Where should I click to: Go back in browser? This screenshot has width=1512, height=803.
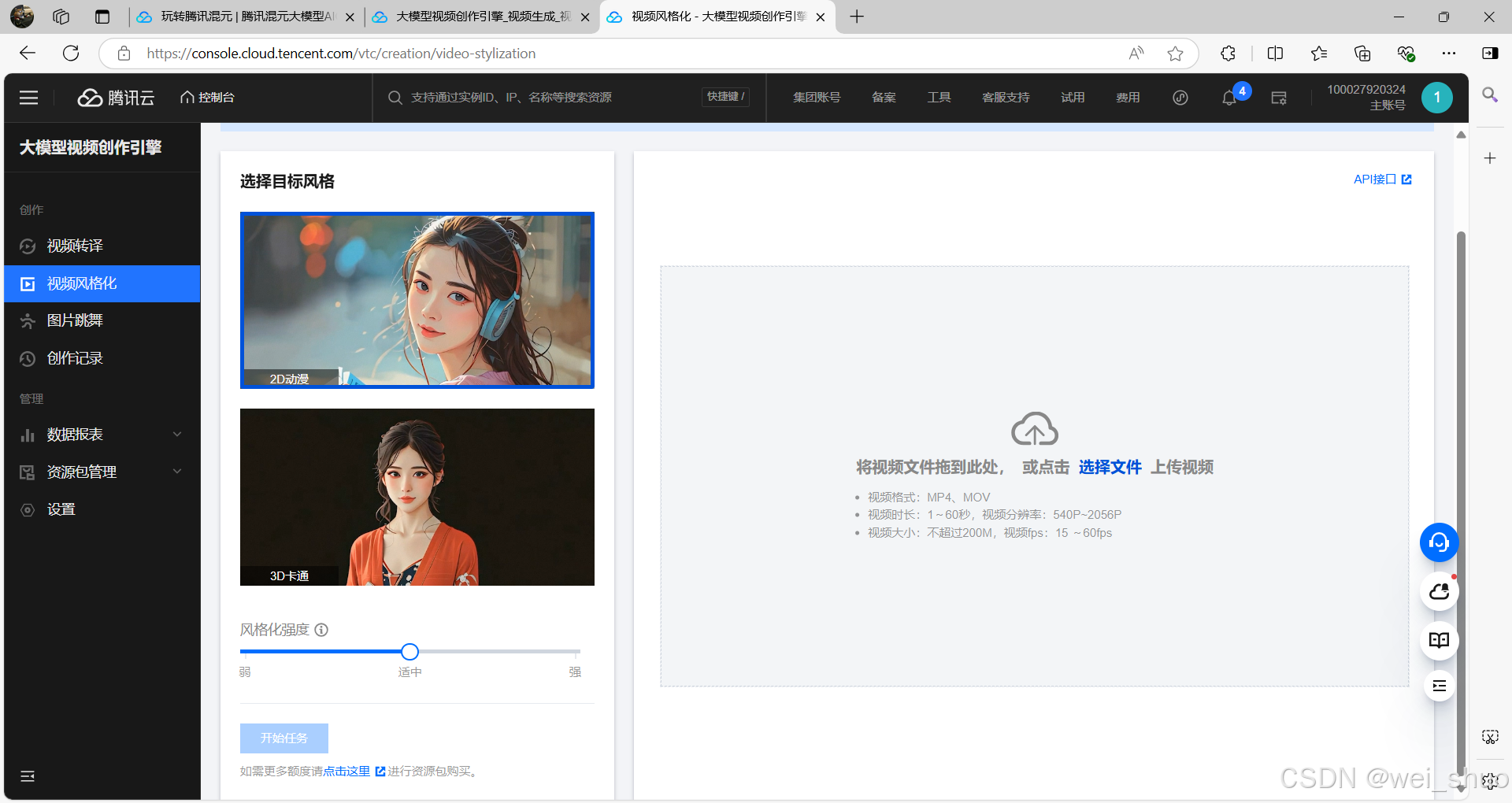(x=28, y=53)
